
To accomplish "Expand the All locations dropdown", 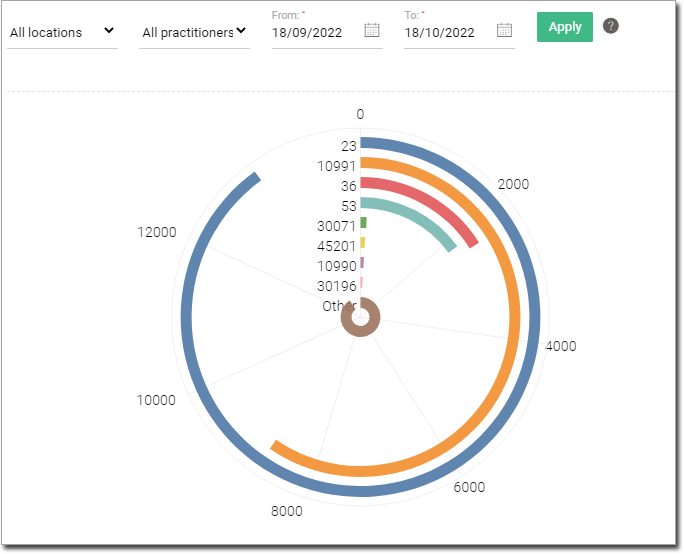I will click(x=60, y=32).
